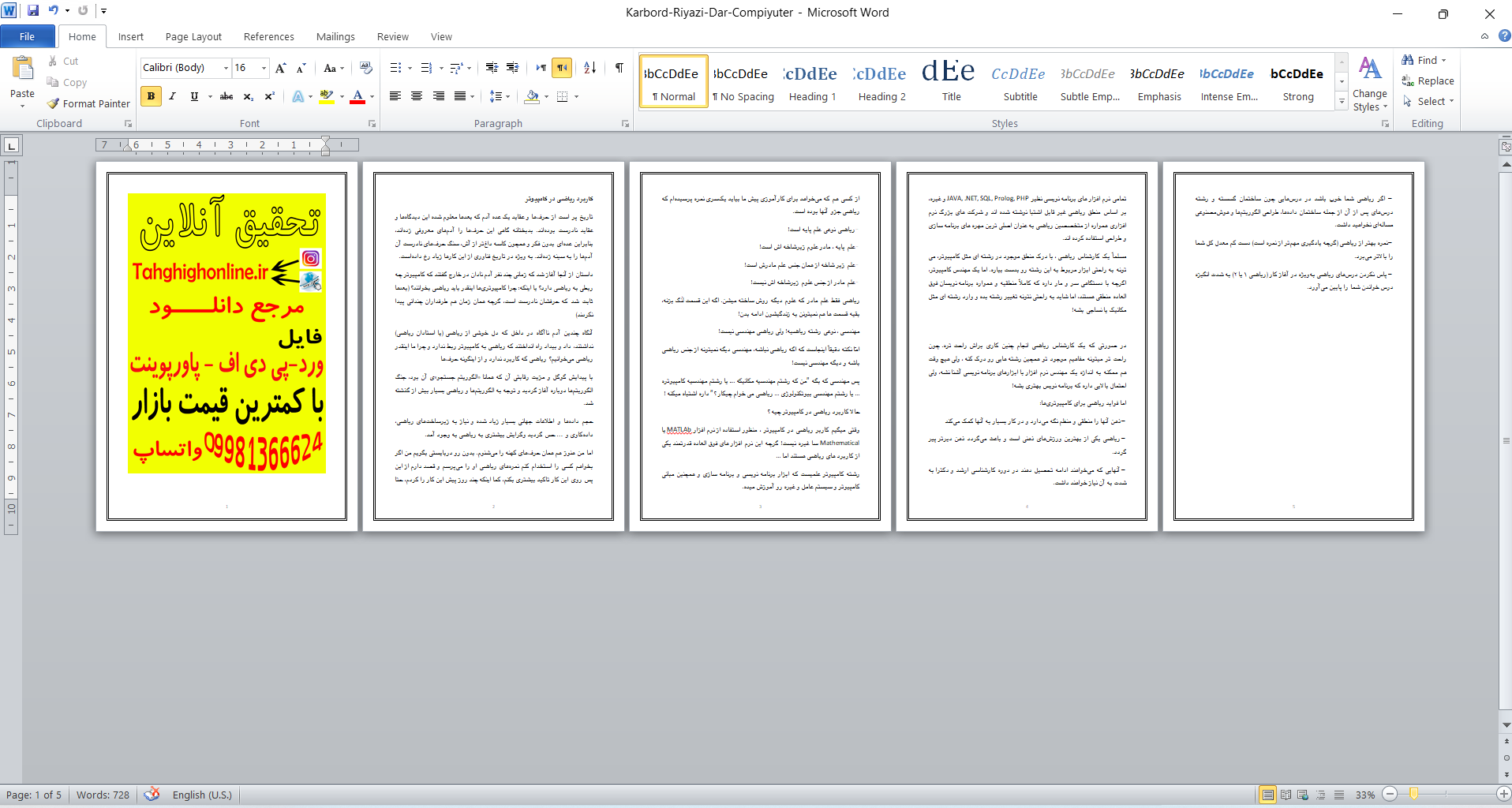Switch to Outline view icon
The width and height of the screenshot is (1512, 808).
(x=1321, y=795)
